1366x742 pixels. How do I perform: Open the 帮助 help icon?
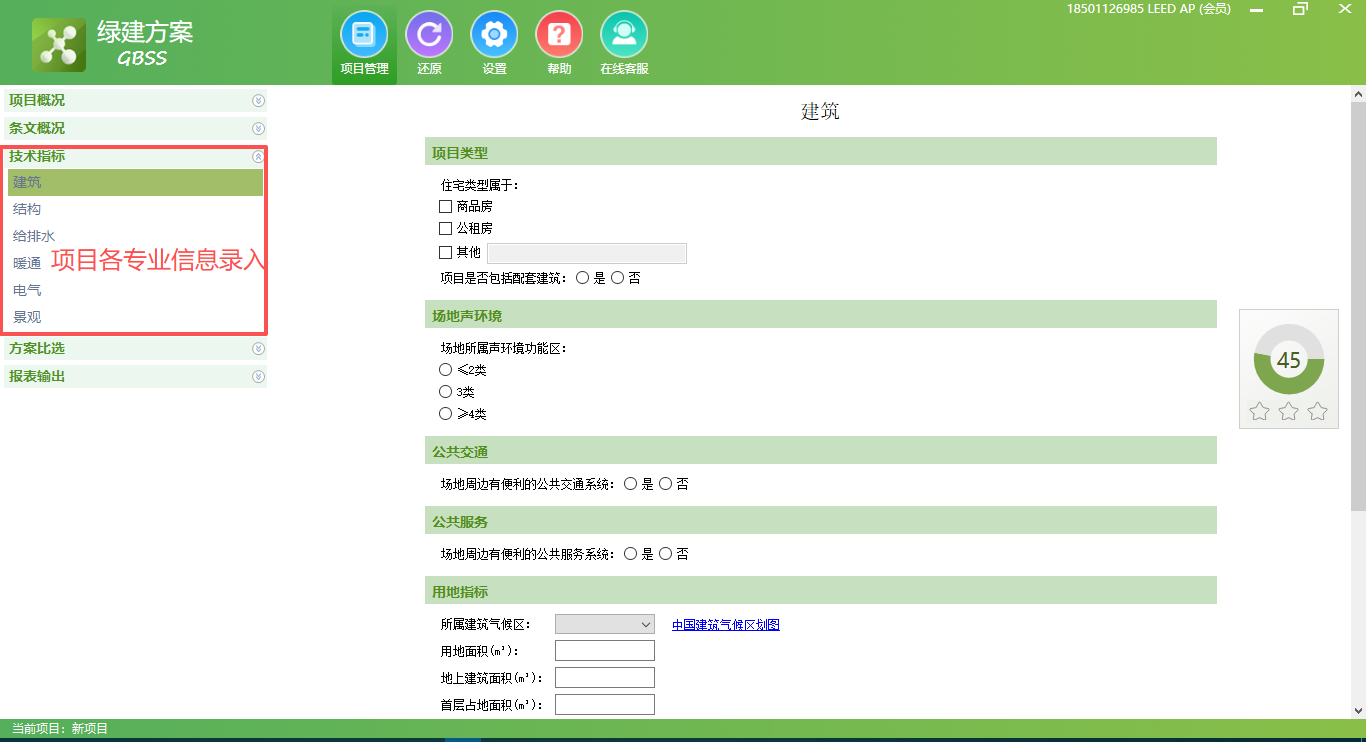tap(559, 40)
